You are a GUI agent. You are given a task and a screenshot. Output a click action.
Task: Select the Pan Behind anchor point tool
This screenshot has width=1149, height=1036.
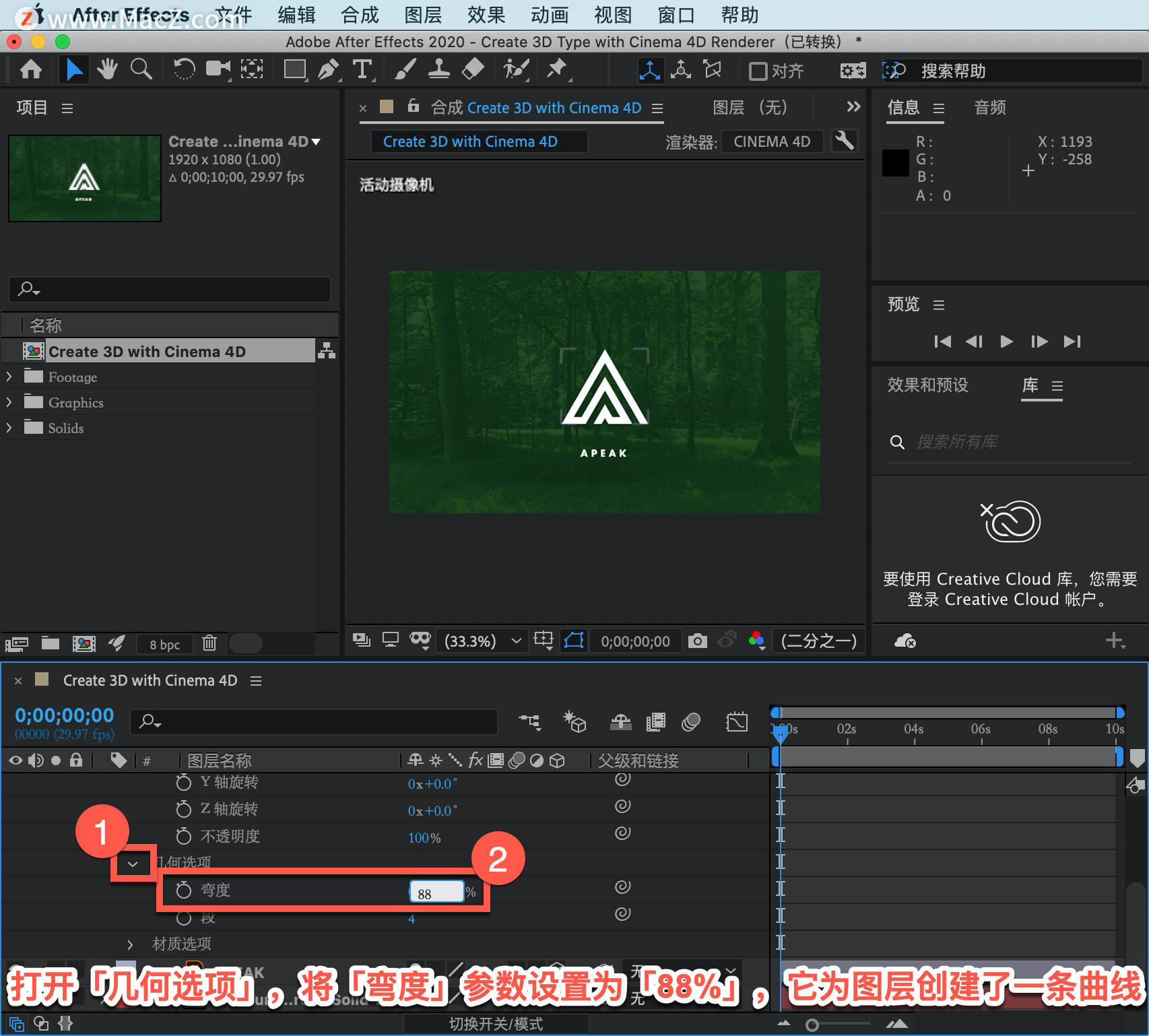[252, 69]
